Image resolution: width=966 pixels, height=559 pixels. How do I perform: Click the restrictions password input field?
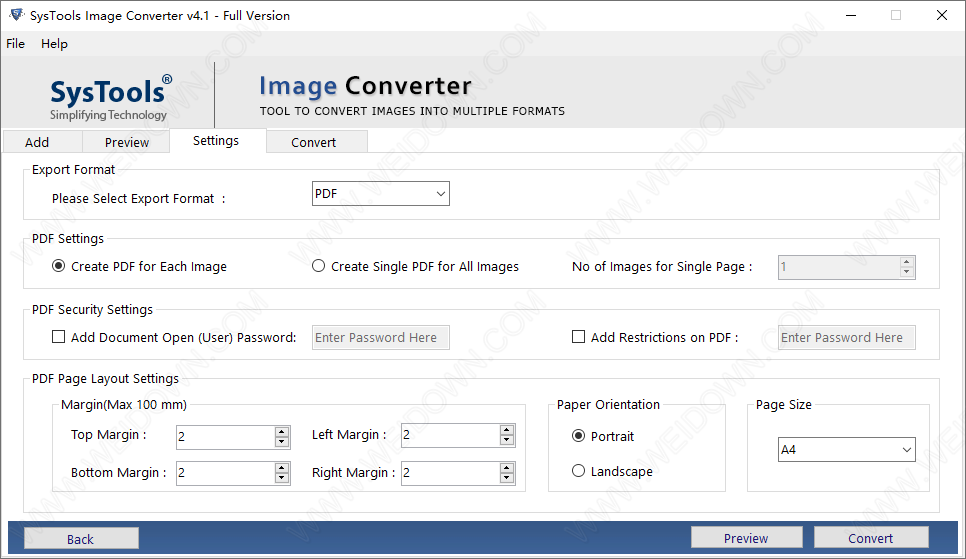click(x=846, y=338)
